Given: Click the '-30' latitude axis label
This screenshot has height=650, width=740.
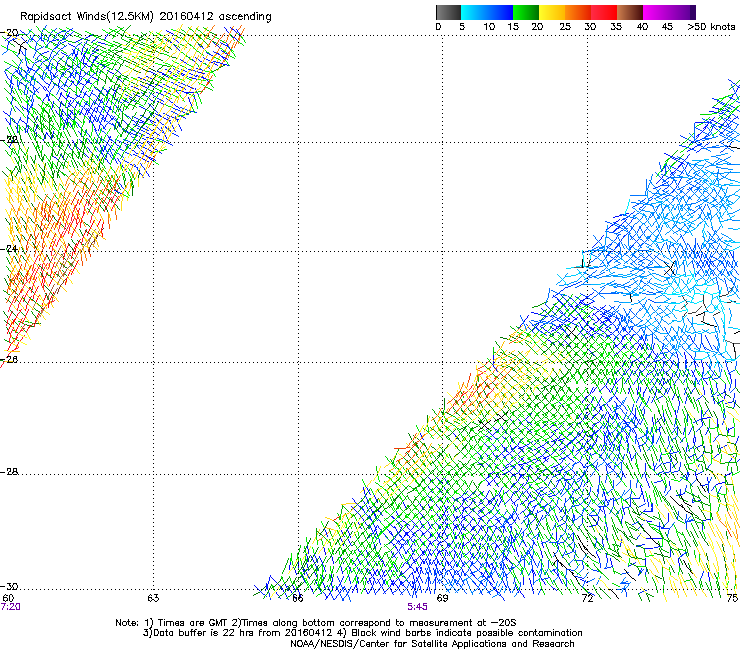Looking at the screenshot, I should click(9, 587).
